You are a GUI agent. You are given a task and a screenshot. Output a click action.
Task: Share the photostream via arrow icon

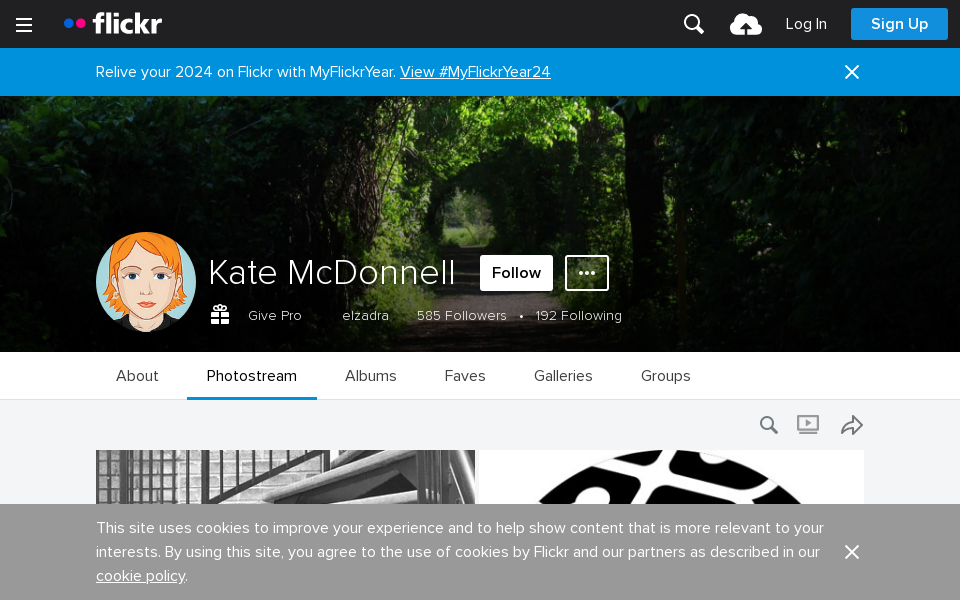click(851, 425)
